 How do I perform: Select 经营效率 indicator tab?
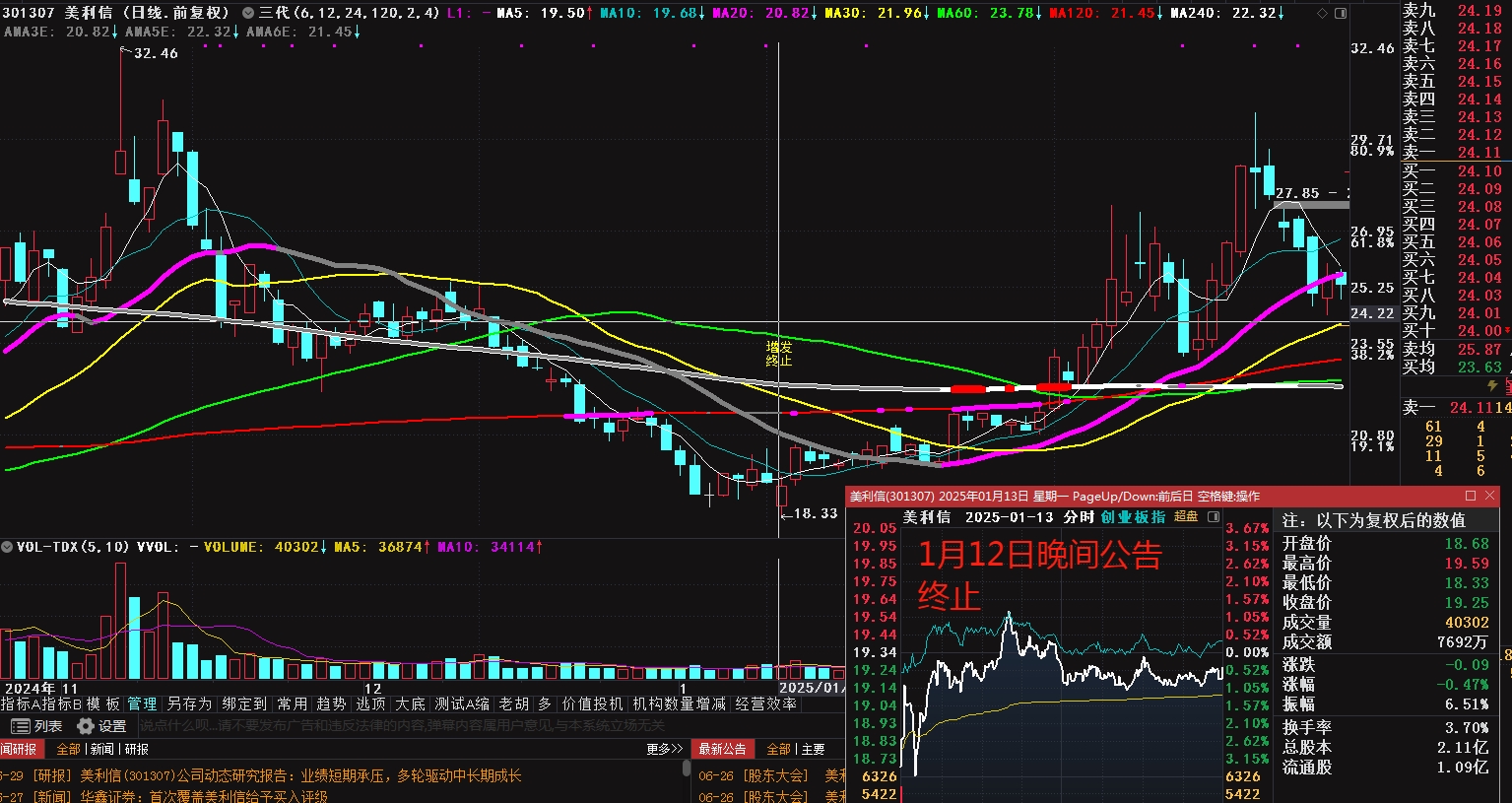pos(766,703)
